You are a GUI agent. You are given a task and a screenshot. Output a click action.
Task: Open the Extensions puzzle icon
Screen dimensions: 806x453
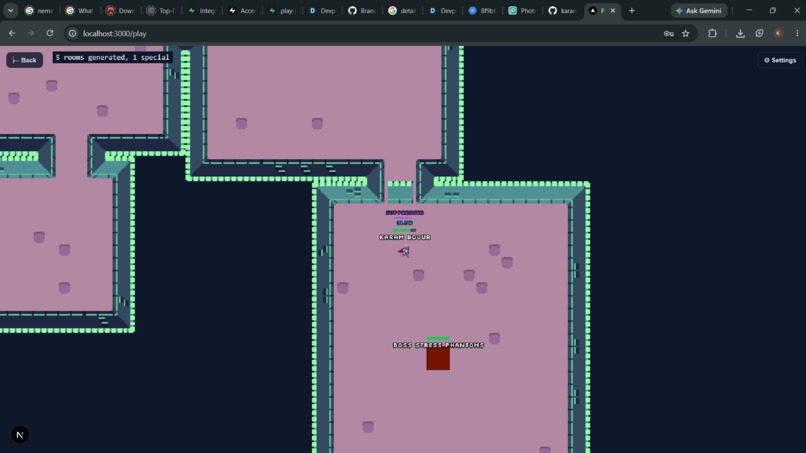(x=712, y=33)
